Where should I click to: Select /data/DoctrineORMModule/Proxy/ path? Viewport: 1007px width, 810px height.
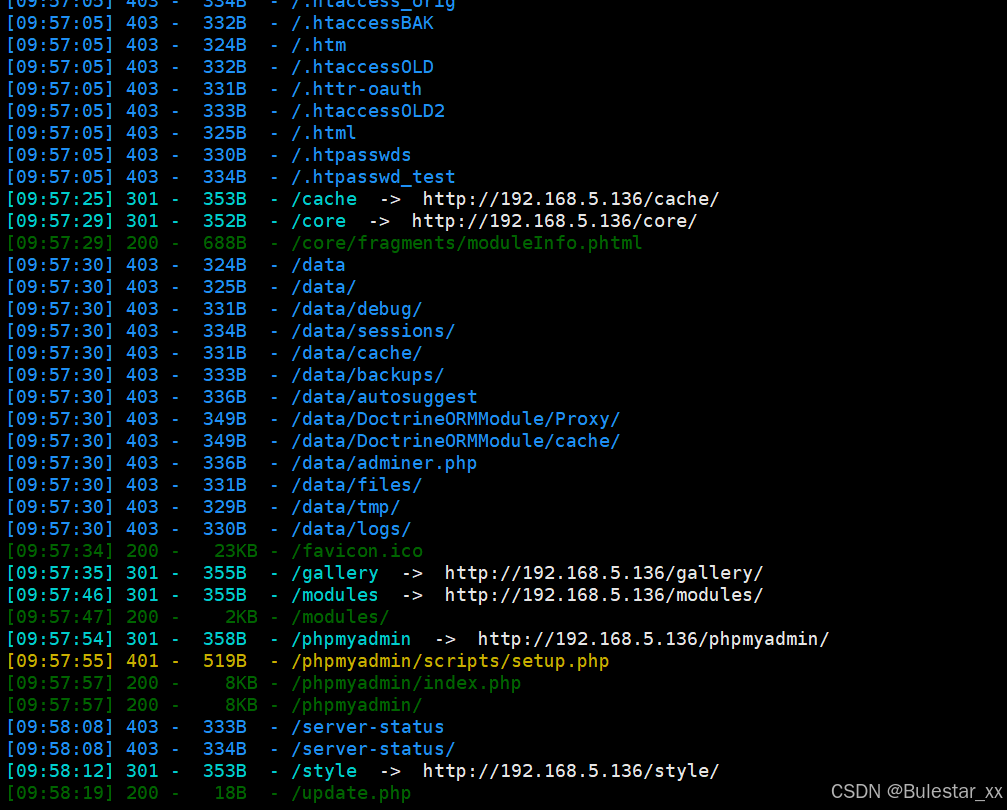click(455, 419)
